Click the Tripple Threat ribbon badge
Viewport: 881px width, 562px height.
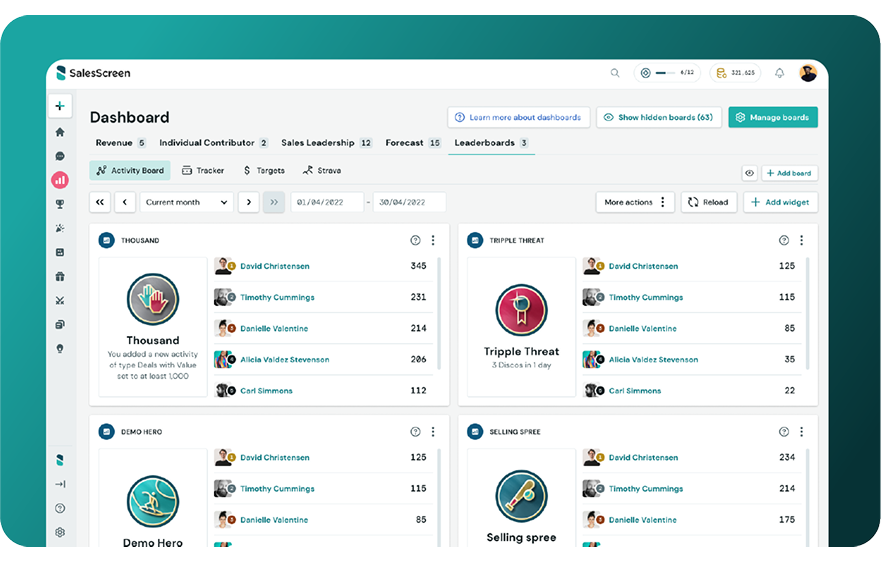(x=521, y=310)
